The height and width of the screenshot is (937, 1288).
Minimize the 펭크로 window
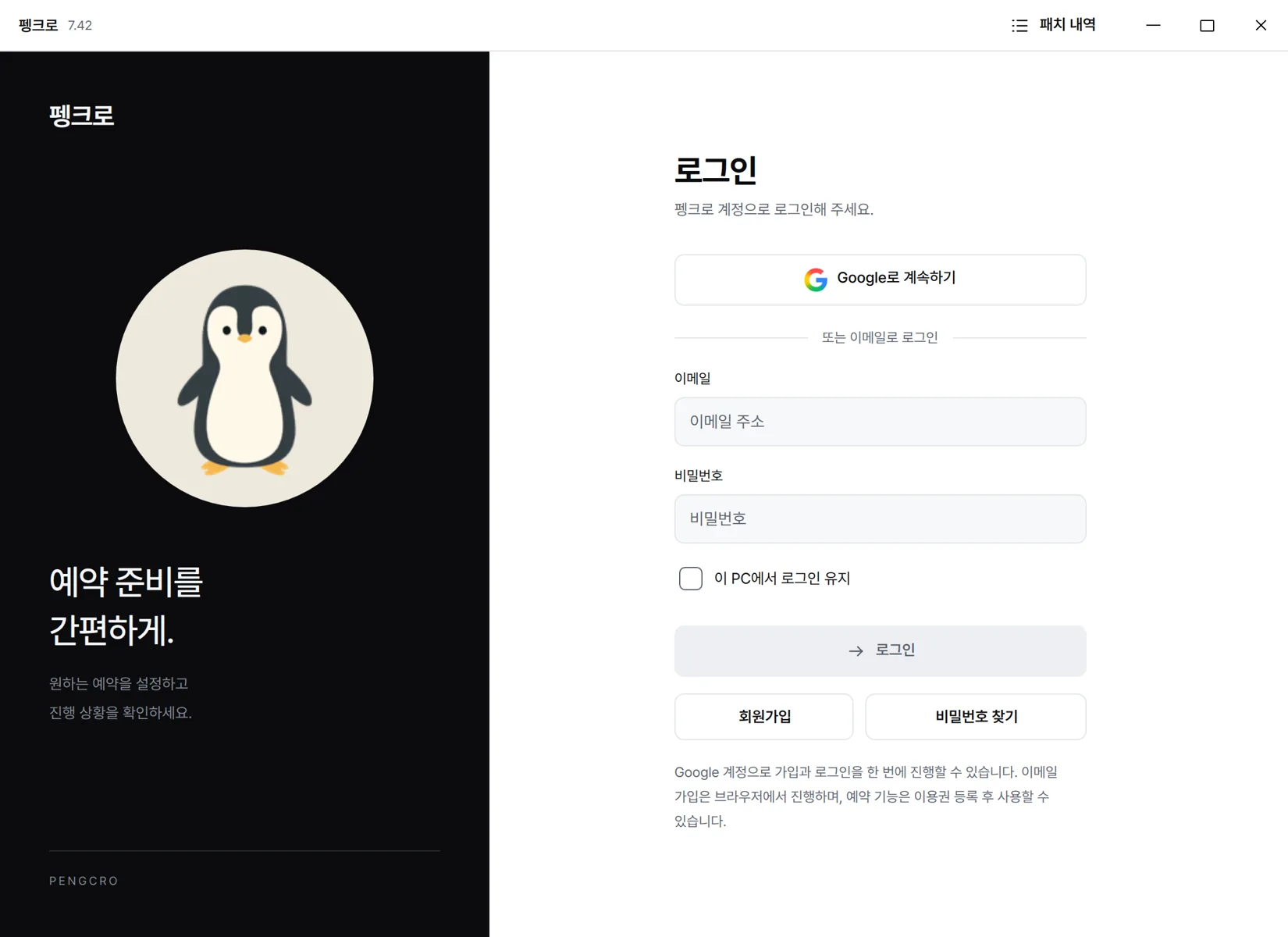pyautogui.click(x=1153, y=26)
